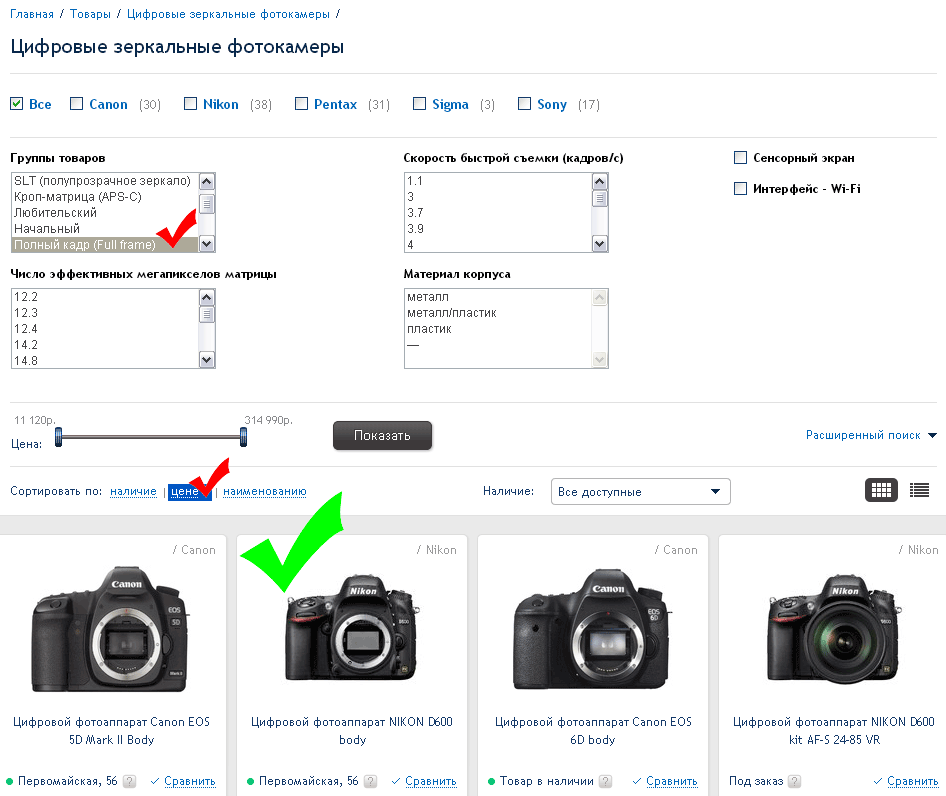Image resolution: width=946 pixels, height=796 pixels.
Task: Open NIKON D600 body product title
Action: [x=352, y=731]
